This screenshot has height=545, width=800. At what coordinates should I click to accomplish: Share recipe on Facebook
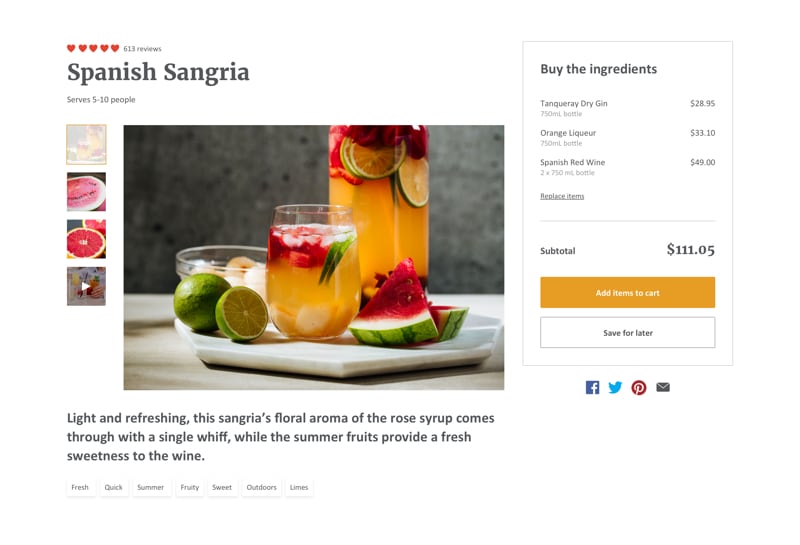(592, 387)
